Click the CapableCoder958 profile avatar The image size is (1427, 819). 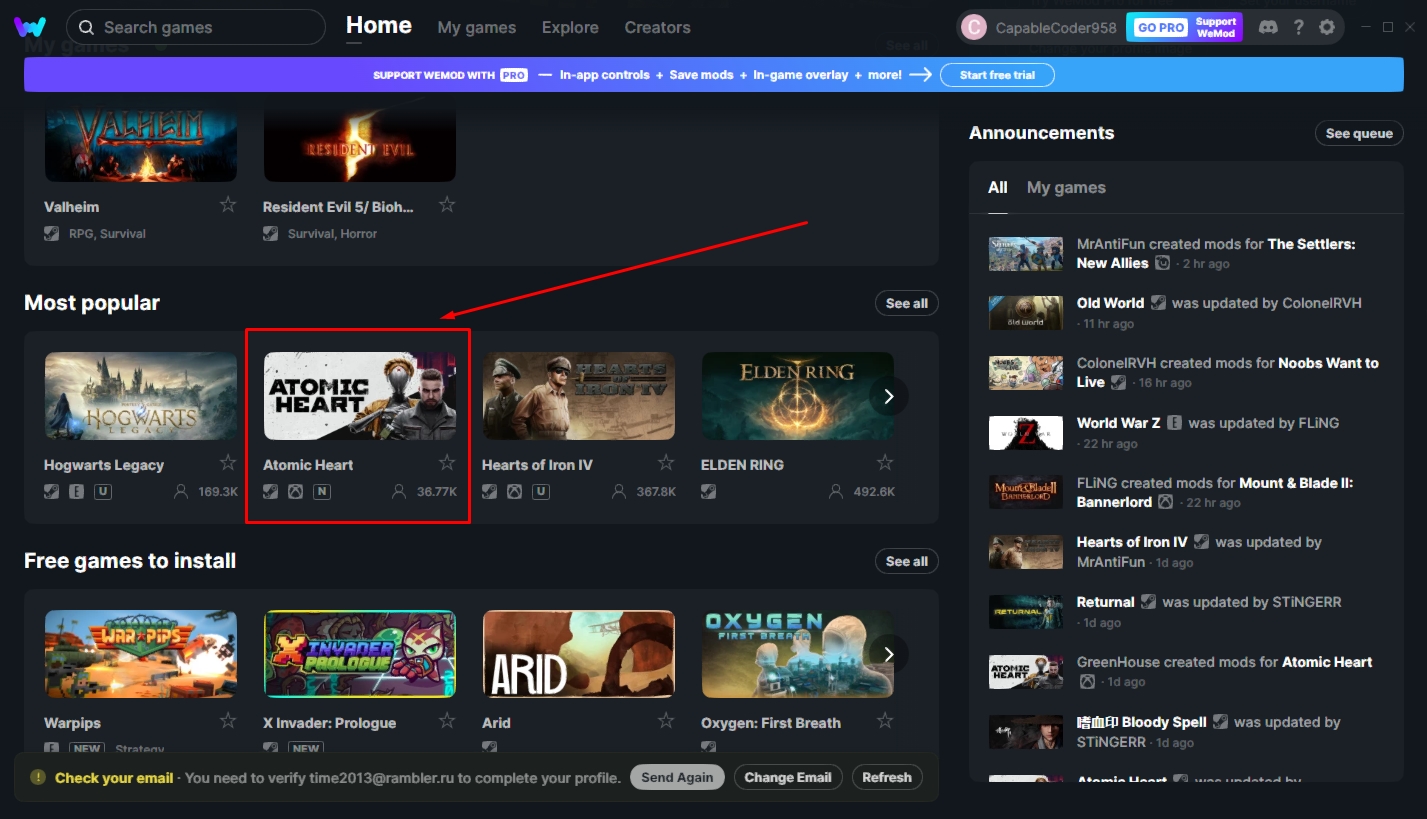973,28
